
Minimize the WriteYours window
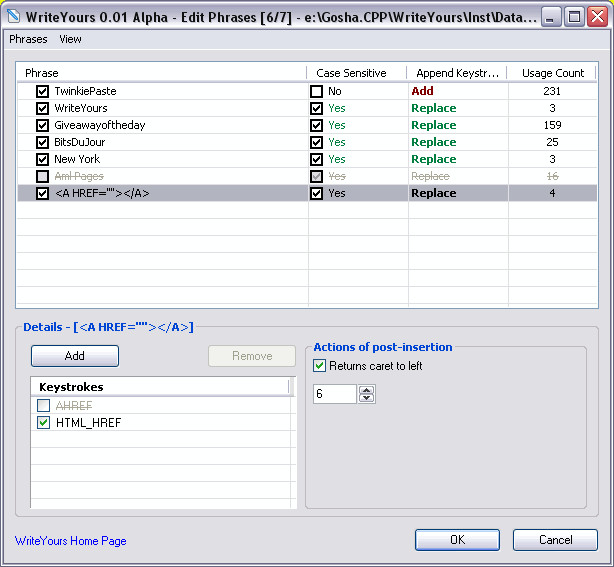[551, 17]
